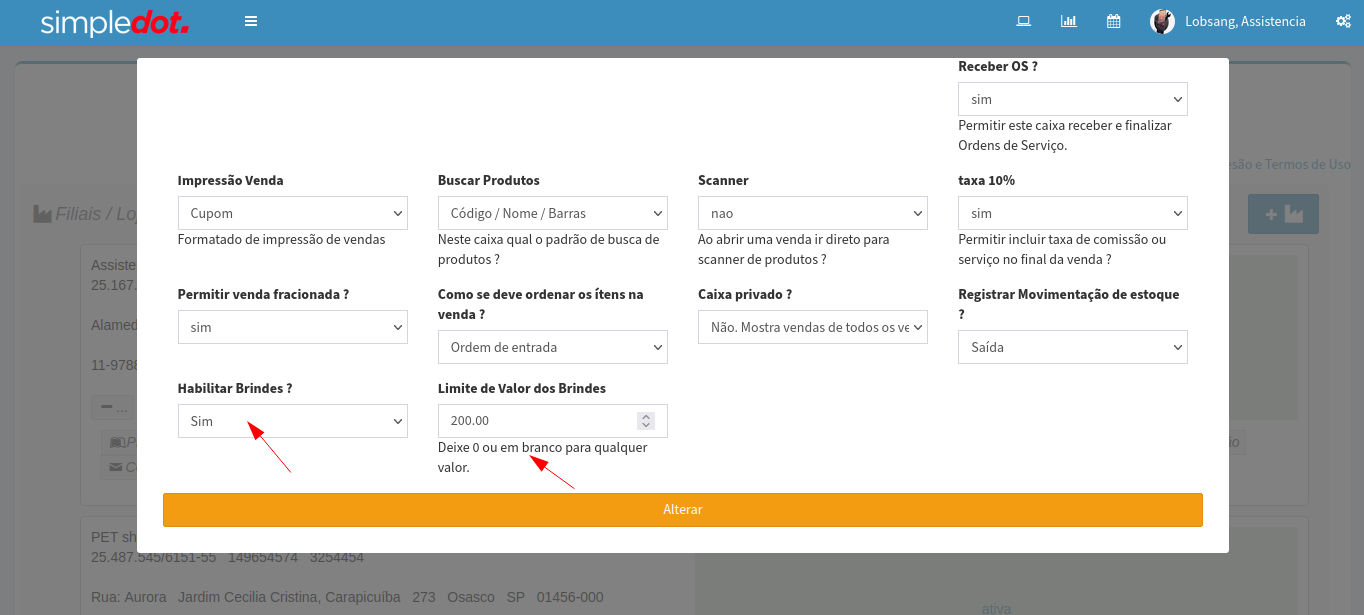The width and height of the screenshot is (1364, 615).
Task: Click the settings gears icon
Action: [1343, 21]
